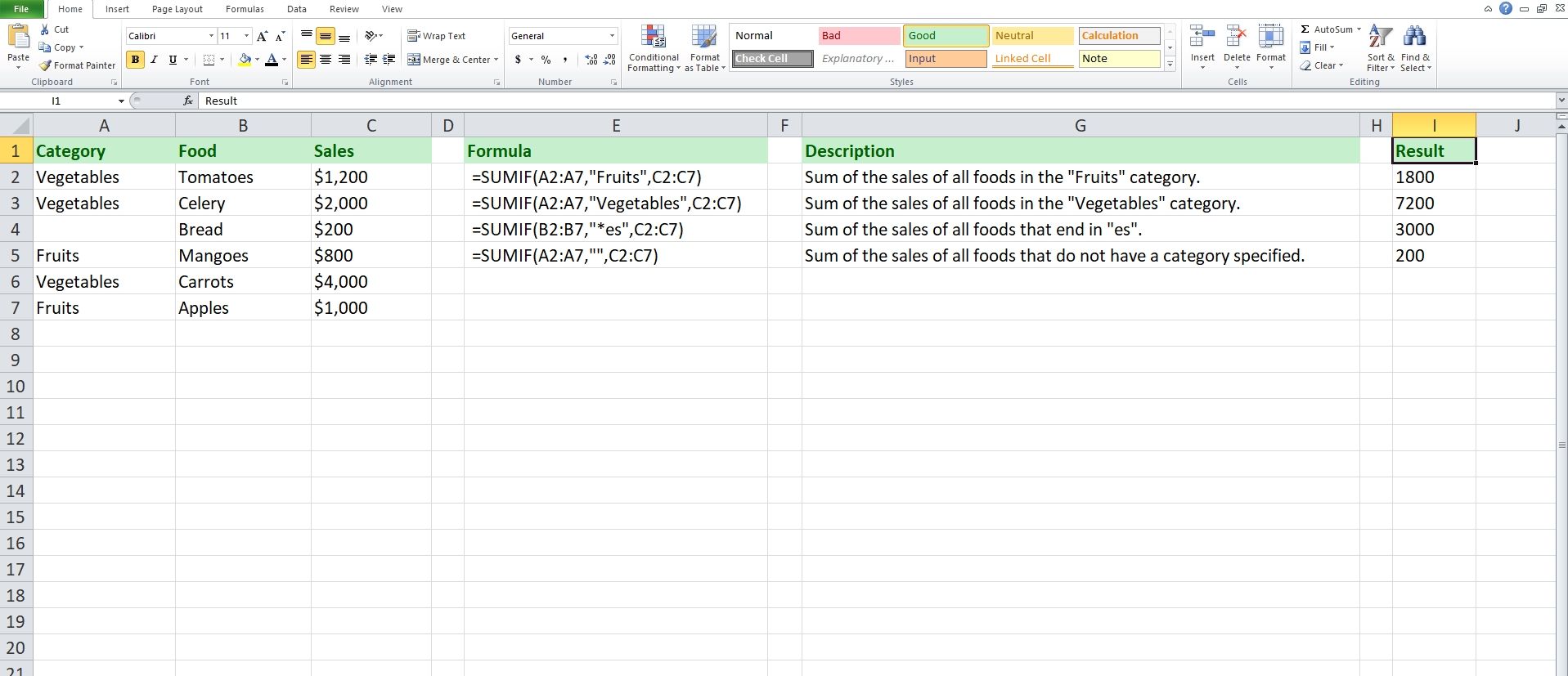The height and width of the screenshot is (676, 1568).
Task: Click AutoSum sigma button
Action: [1326, 29]
